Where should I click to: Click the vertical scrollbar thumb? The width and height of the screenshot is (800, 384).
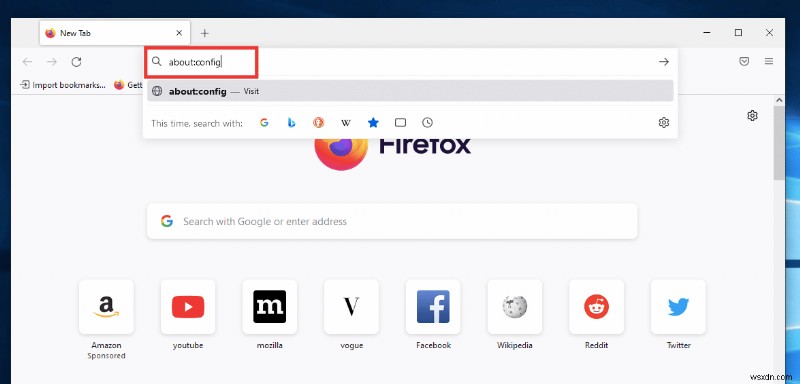[x=779, y=143]
